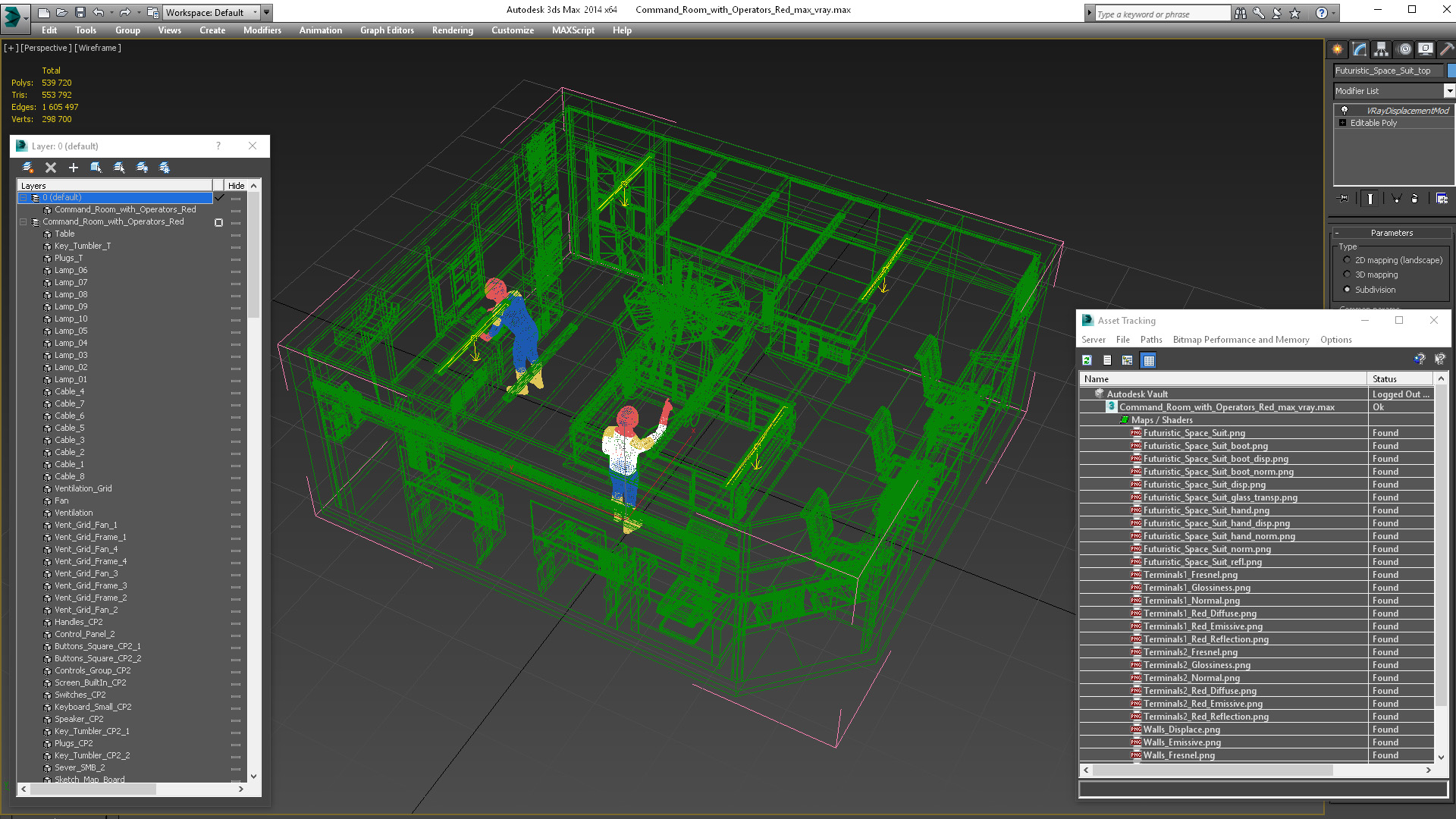The image size is (1456, 819).
Task: Open the Motion command panel tab
Action: pos(1404,49)
